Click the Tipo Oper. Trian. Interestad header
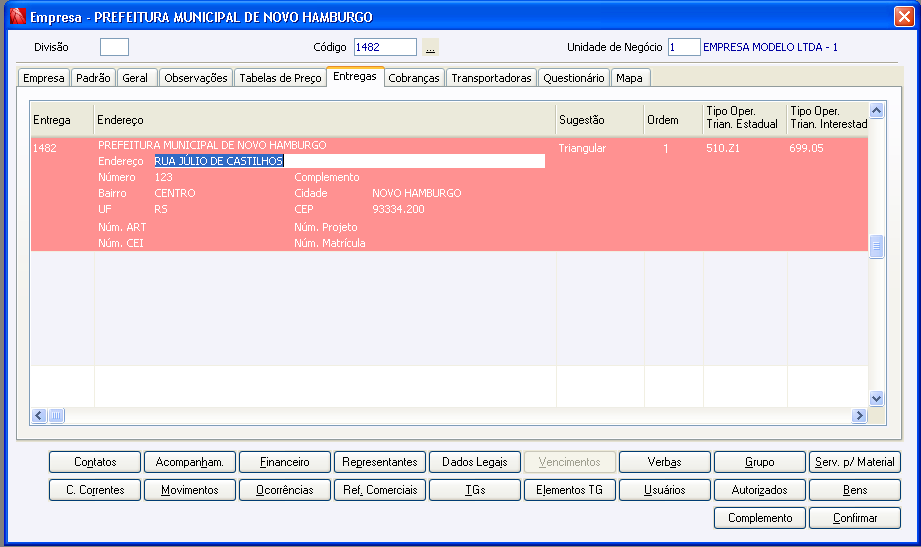The height and width of the screenshot is (547, 921). [x=827, y=118]
